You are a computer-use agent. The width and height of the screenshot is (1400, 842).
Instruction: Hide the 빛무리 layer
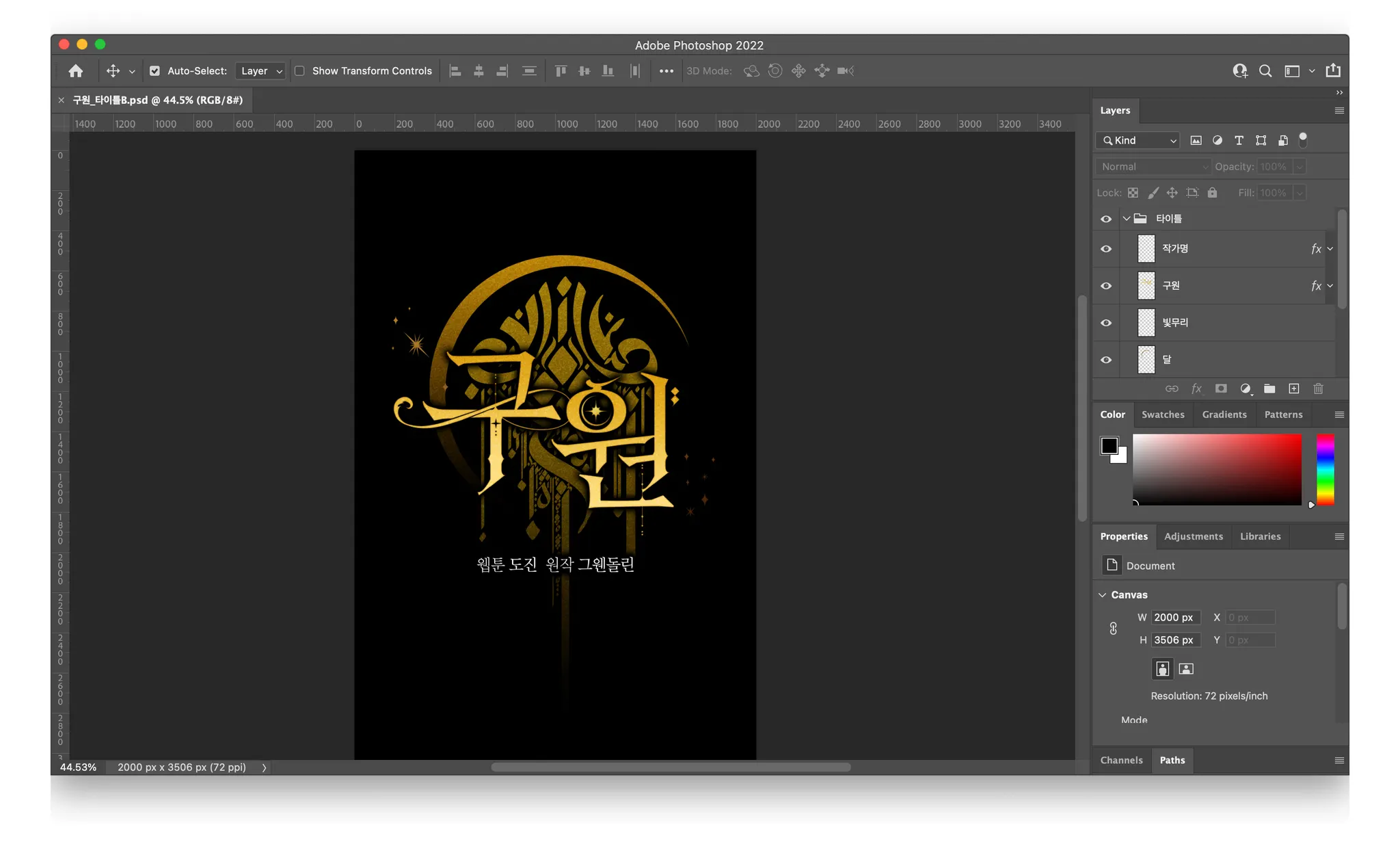(1106, 323)
